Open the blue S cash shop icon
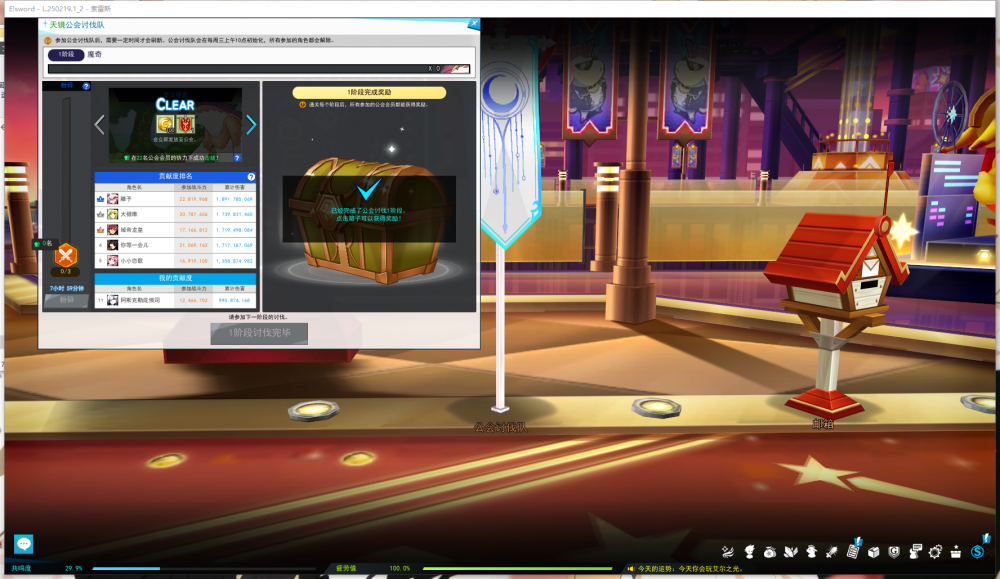Image resolution: width=1000 pixels, height=579 pixels. click(978, 552)
